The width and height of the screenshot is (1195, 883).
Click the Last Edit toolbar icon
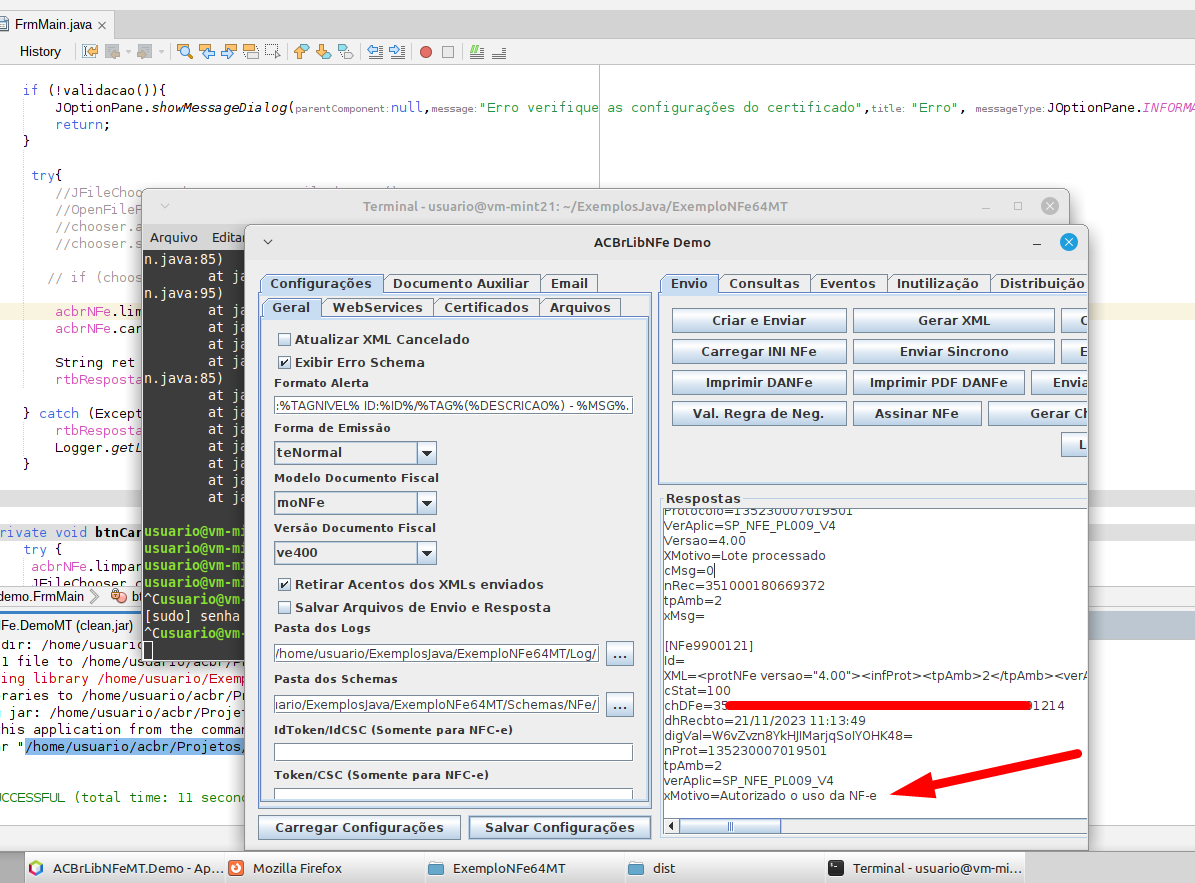coord(90,52)
